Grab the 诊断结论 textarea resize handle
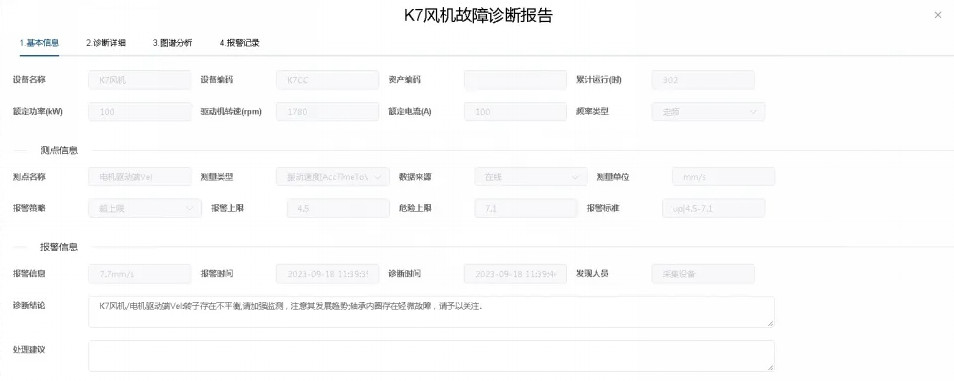 [770, 324]
